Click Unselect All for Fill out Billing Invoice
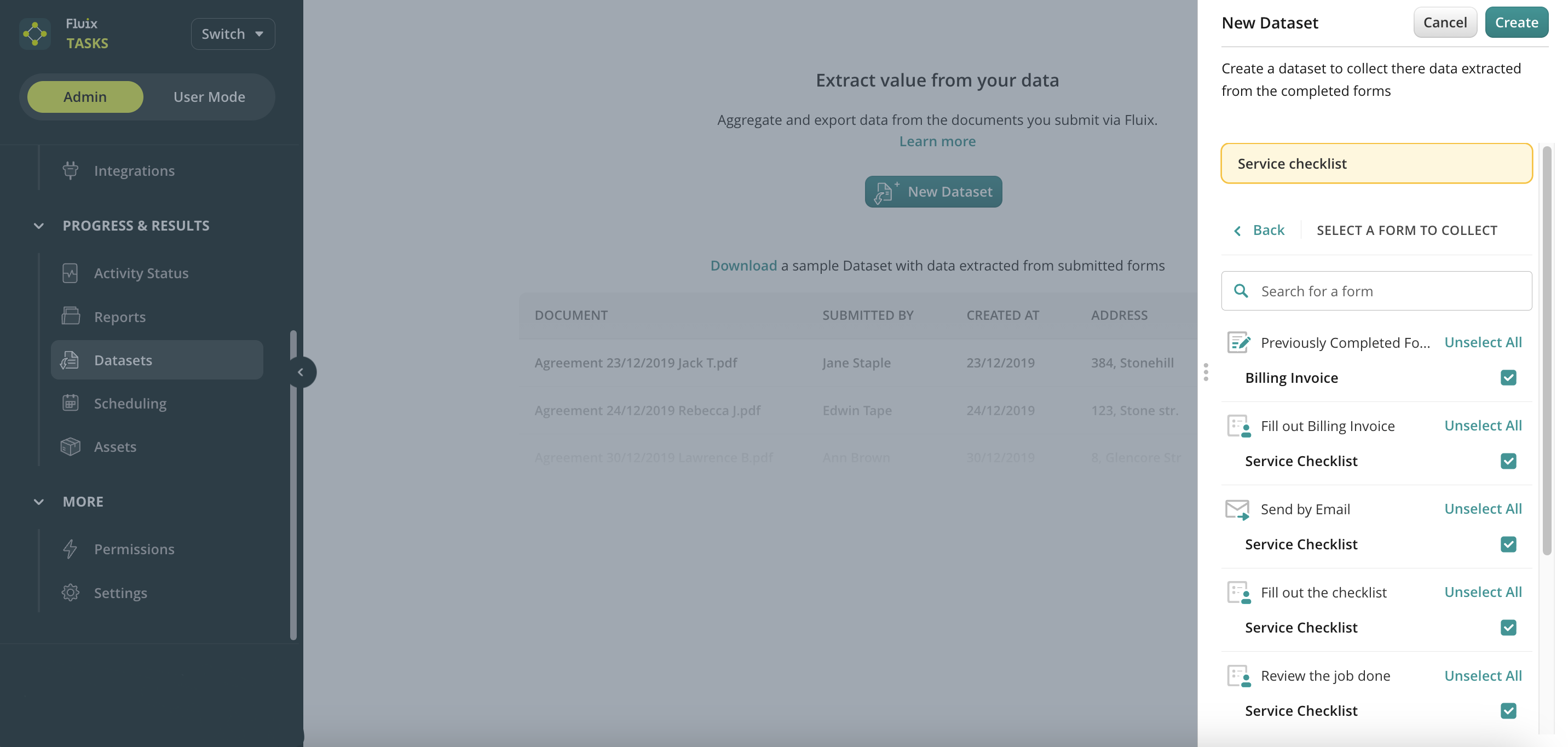This screenshot has width=1568, height=747. click(1482, 426)
